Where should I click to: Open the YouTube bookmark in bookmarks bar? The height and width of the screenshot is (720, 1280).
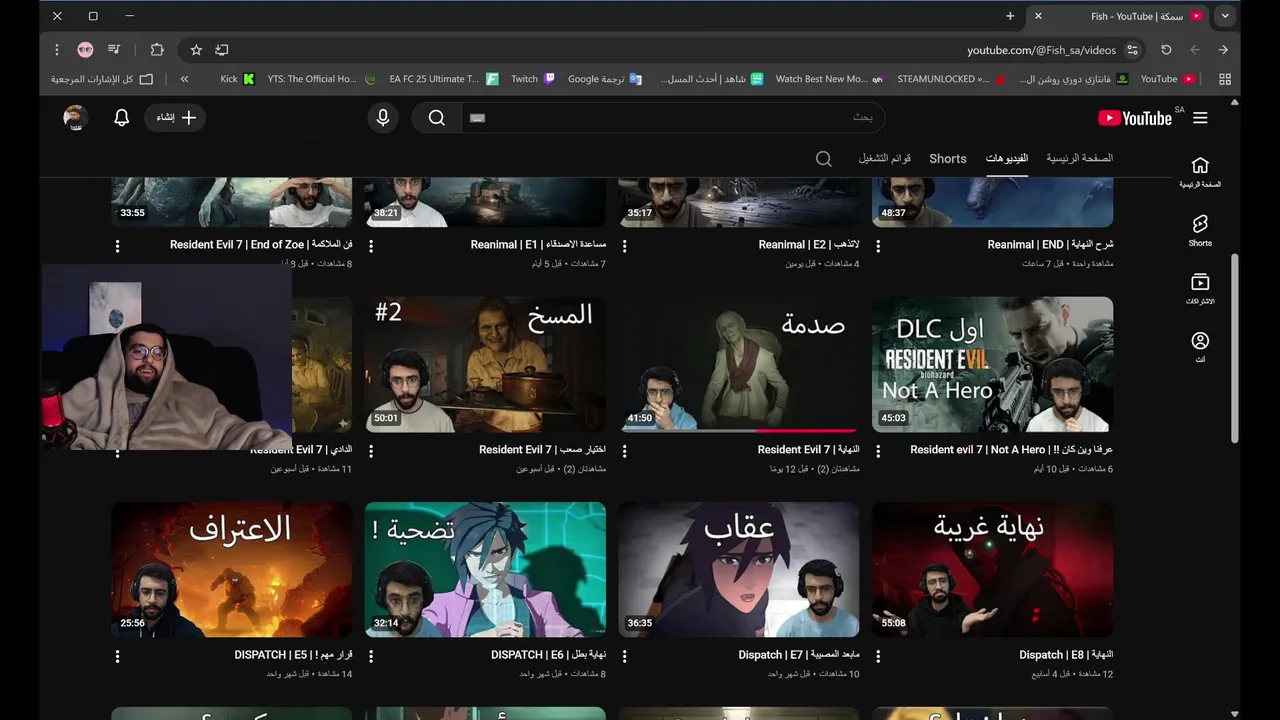(1167, 79)
